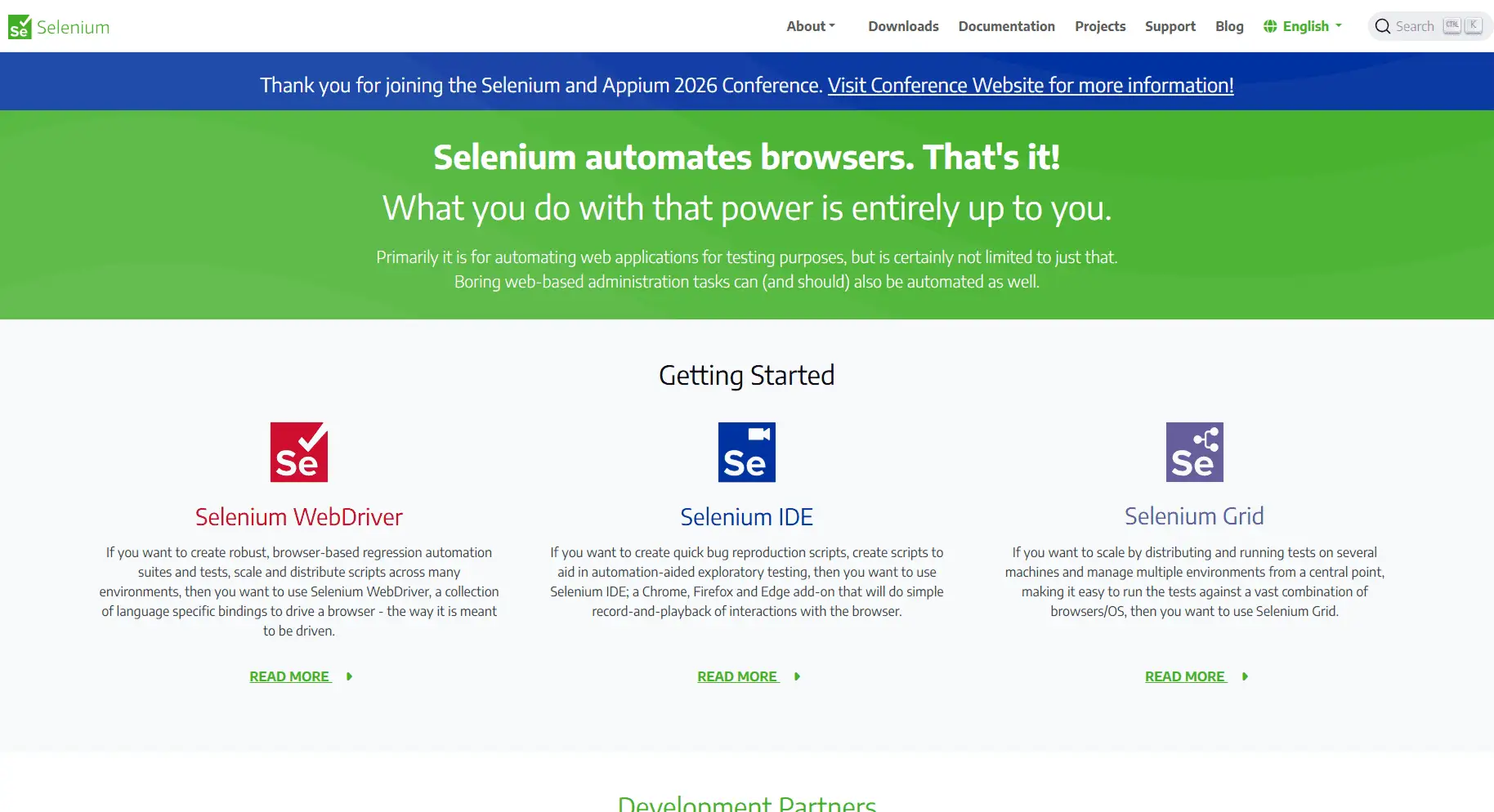Click the Selenium IDE heading
1494x812 pixels.
click(747, 516)
